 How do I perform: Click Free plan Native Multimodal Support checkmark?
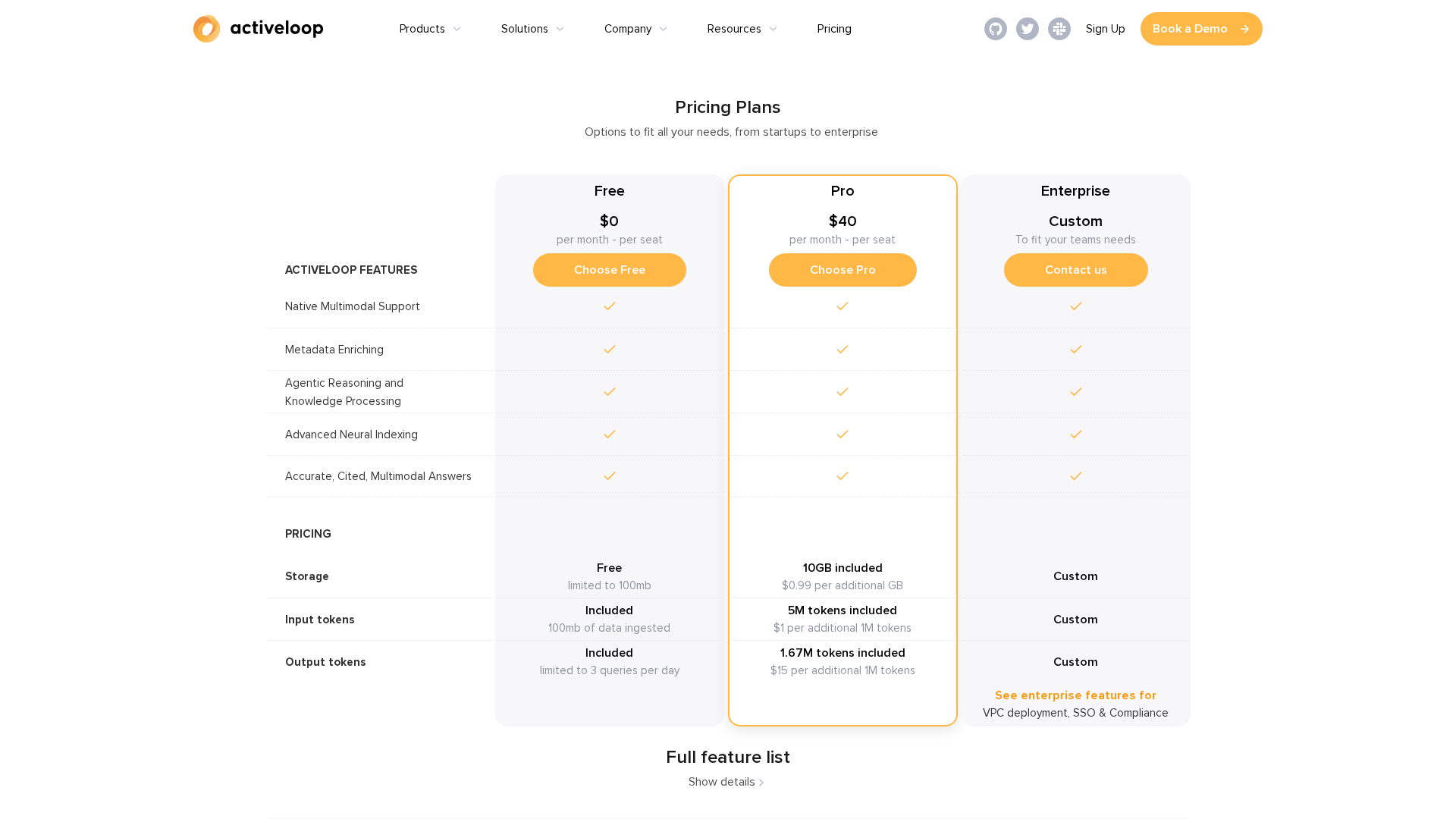click(609, 306)
